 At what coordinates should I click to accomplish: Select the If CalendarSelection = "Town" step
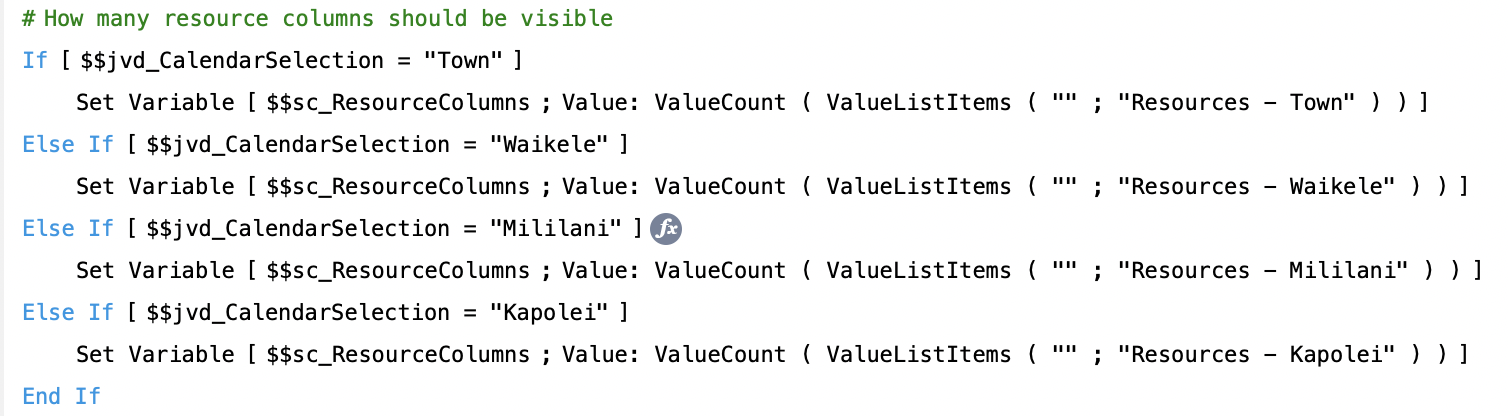pyautogui.click(x=272, y=61)
